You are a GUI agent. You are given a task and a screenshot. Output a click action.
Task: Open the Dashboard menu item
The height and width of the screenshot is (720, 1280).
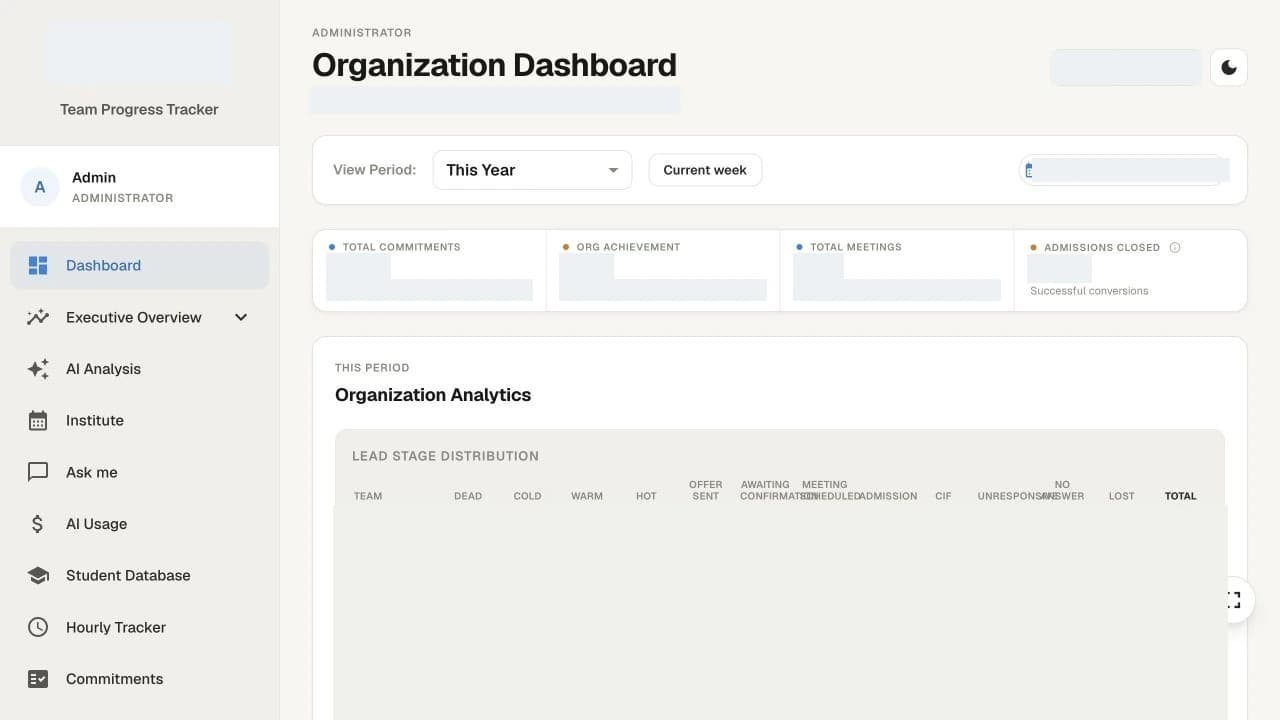140,265
